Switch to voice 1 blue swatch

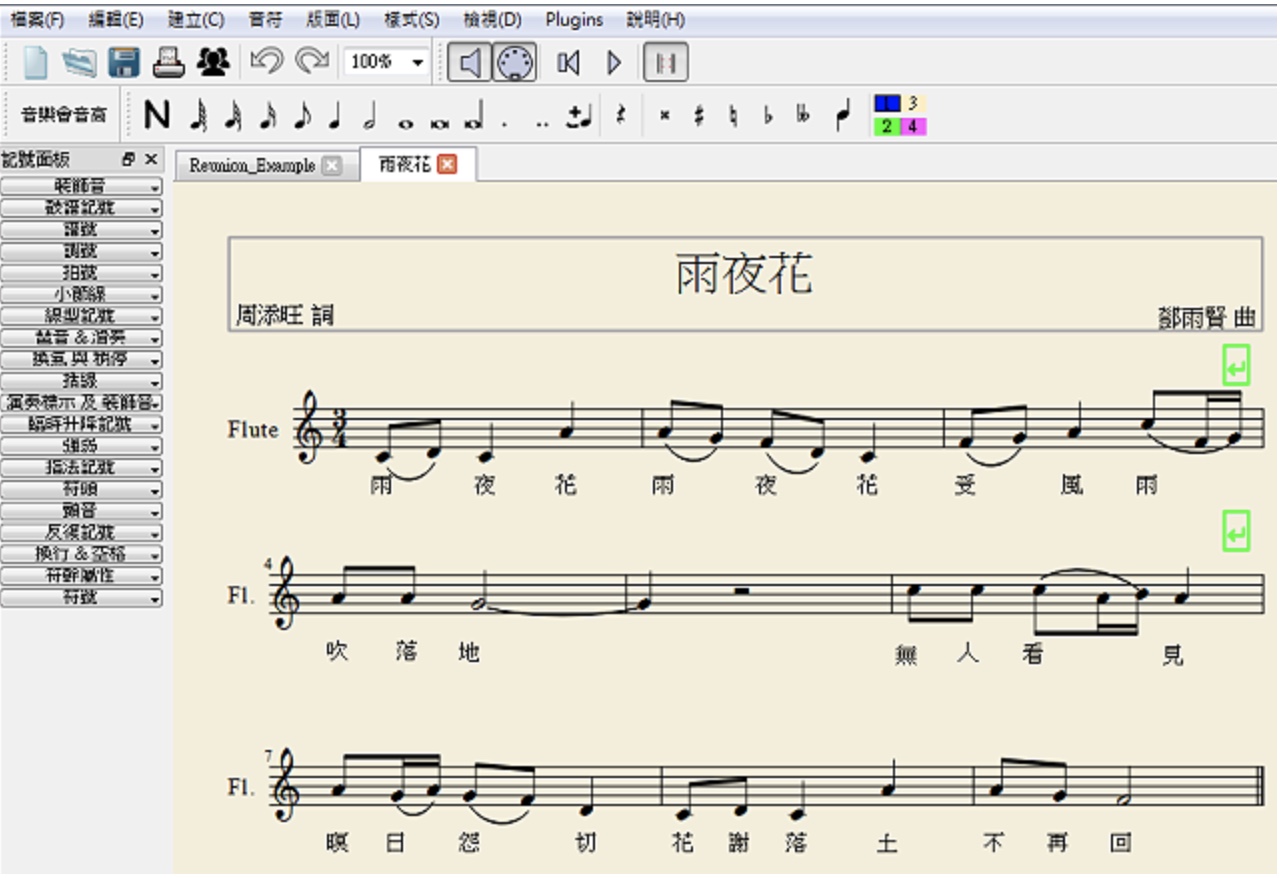[887, 103]
